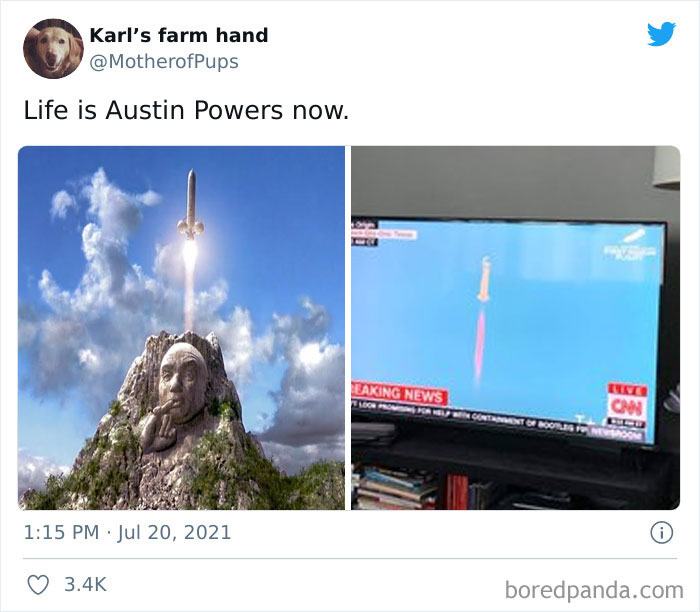Screen dimensions: 700x612
Task: Click the 1:15 PM timestamp
Action: tap(61, 533)
